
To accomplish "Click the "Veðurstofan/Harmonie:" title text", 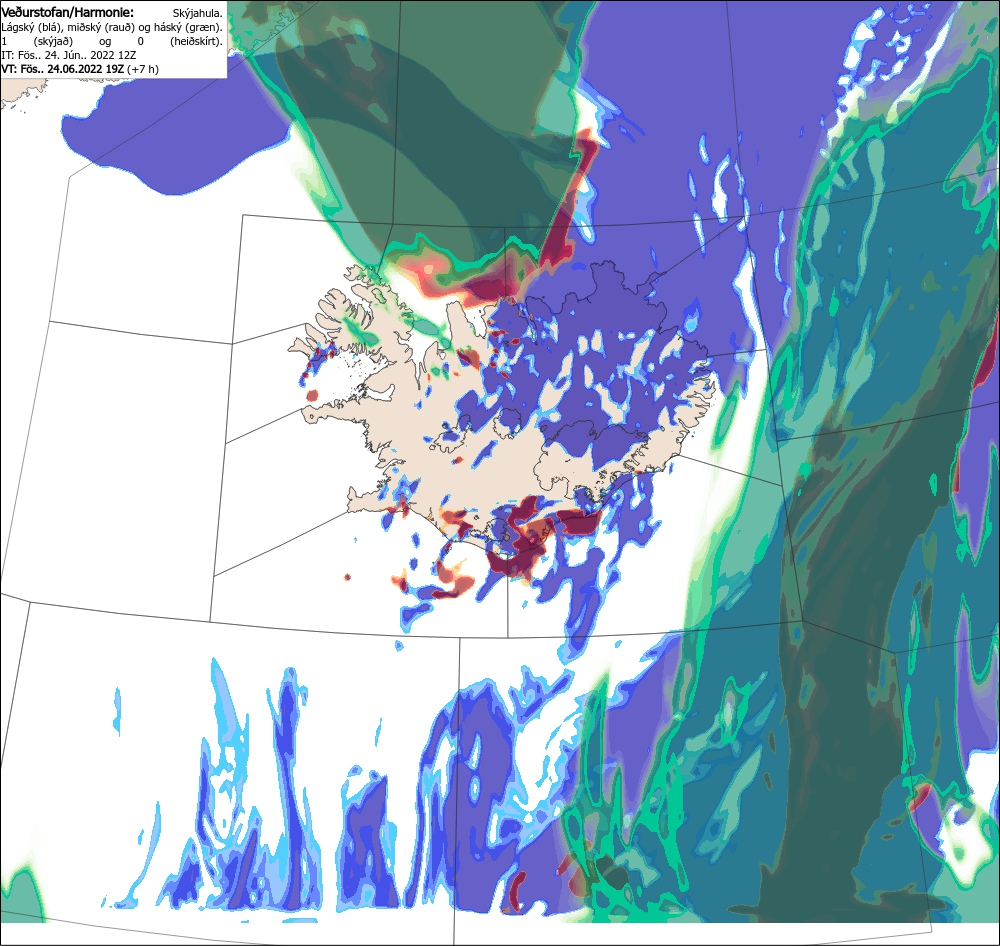I will (67, 12).
